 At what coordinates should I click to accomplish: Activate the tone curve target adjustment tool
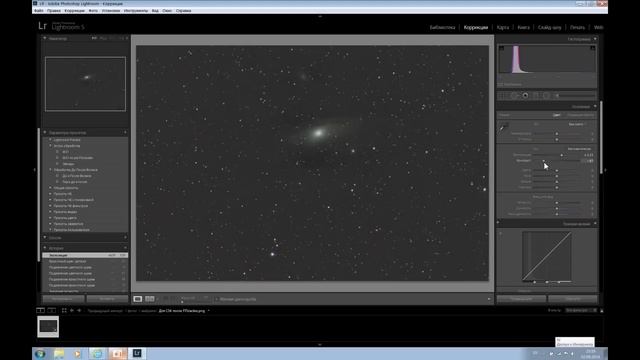501,233
